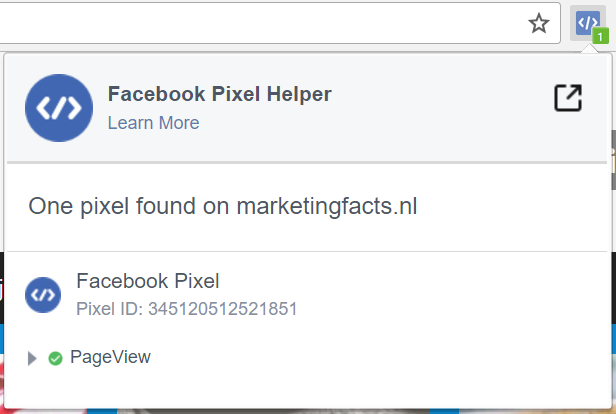This screenshot has width=616, height=414.
Task: Open the Learn More link
Action: pos(153,123)
